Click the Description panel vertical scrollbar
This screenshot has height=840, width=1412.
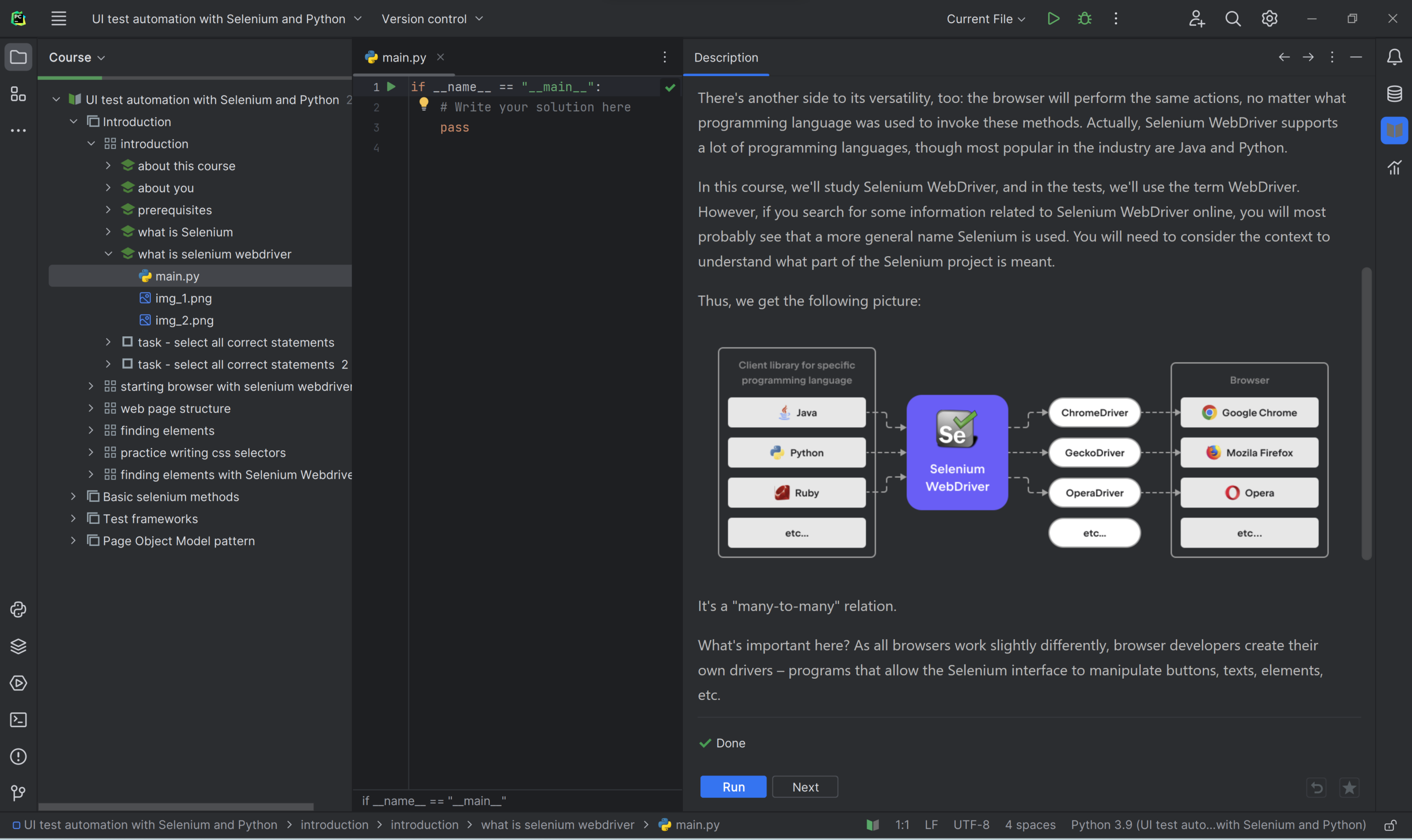(x=1366, y=413)
